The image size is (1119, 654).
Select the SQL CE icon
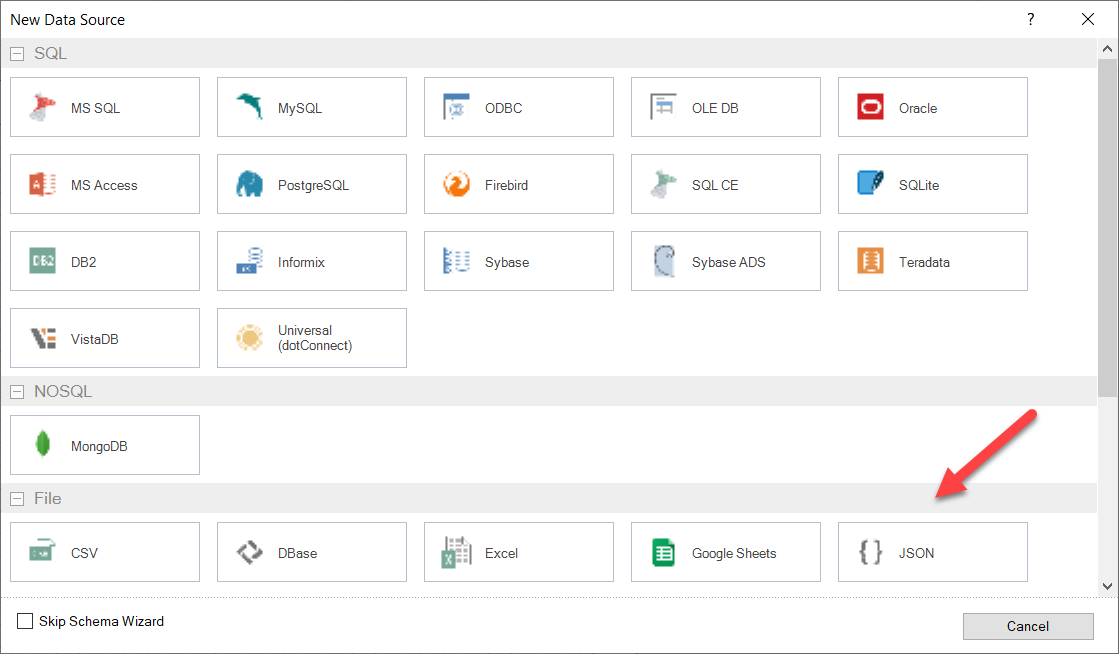(x=663, y=184)
